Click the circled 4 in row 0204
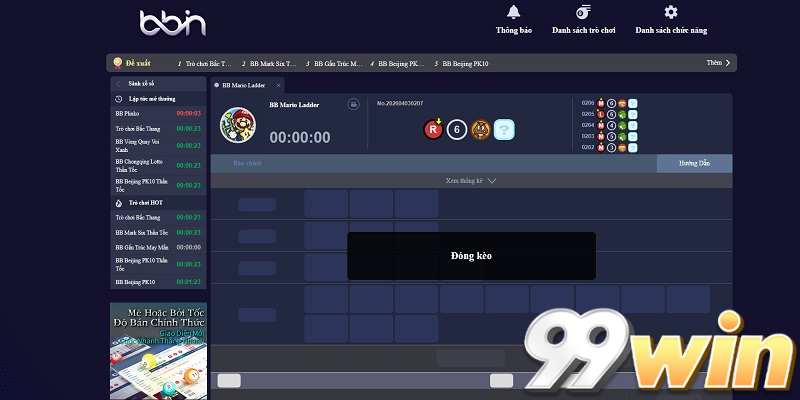Screen dimensions: 800x400 (x=611, y=126)
